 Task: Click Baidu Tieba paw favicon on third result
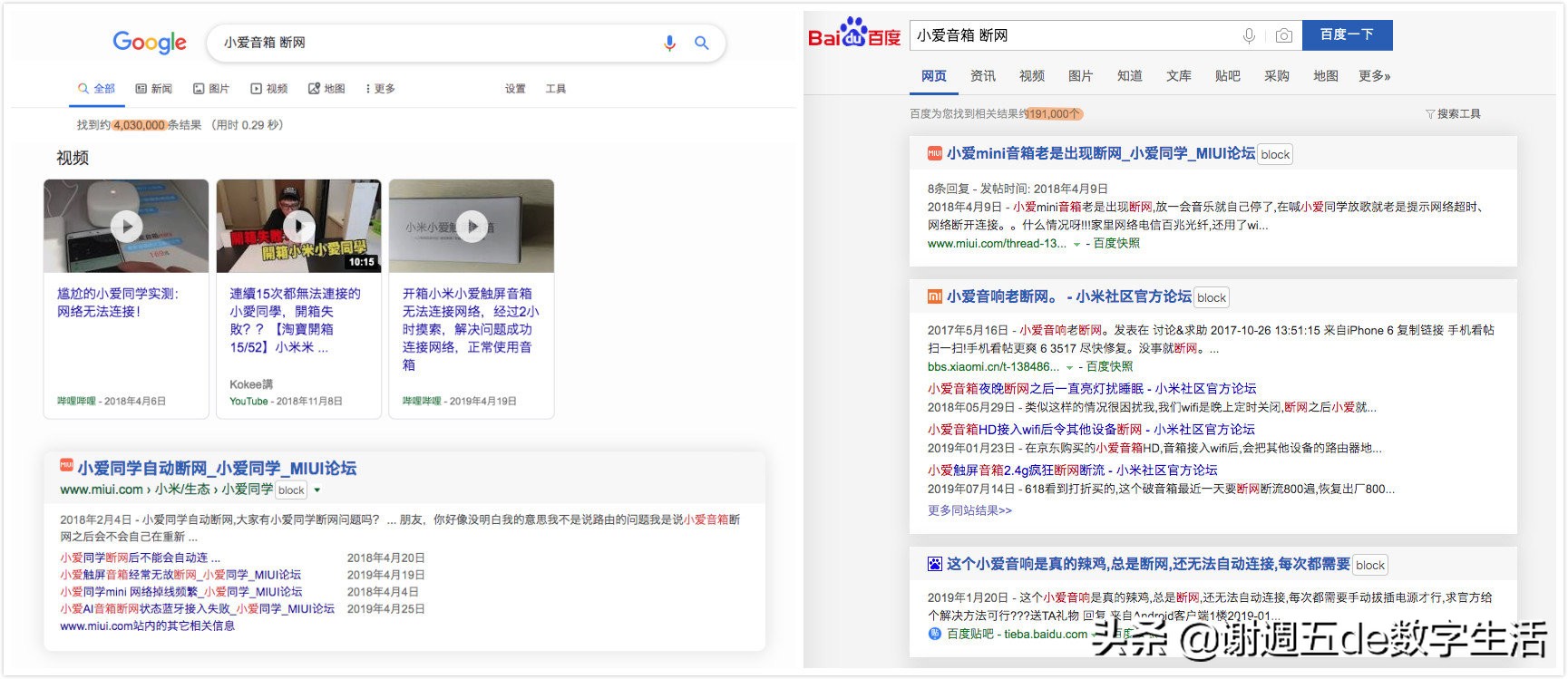tap(935, 565)
